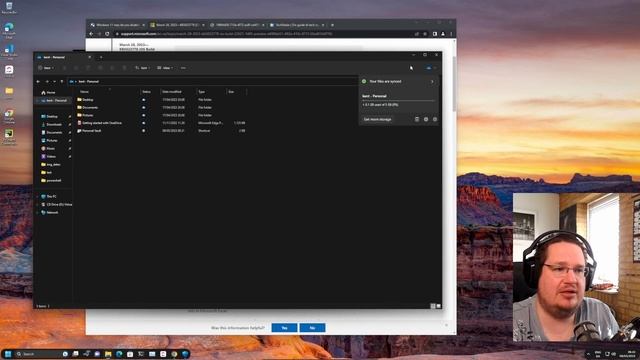Go forward in File Explorer

click(x=47, y=82)
